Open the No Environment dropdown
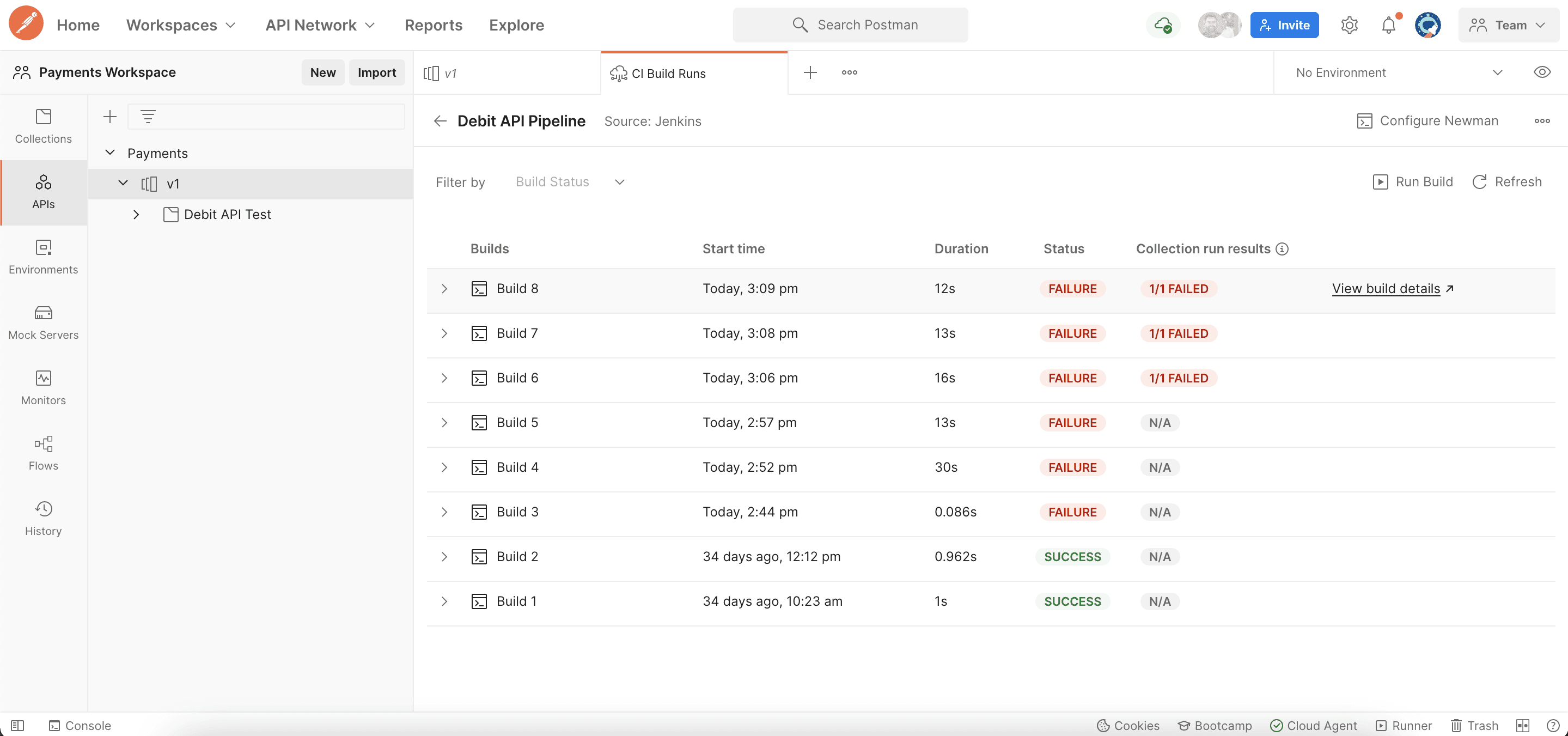The image size is (1568, 736). coord(1398,72)
